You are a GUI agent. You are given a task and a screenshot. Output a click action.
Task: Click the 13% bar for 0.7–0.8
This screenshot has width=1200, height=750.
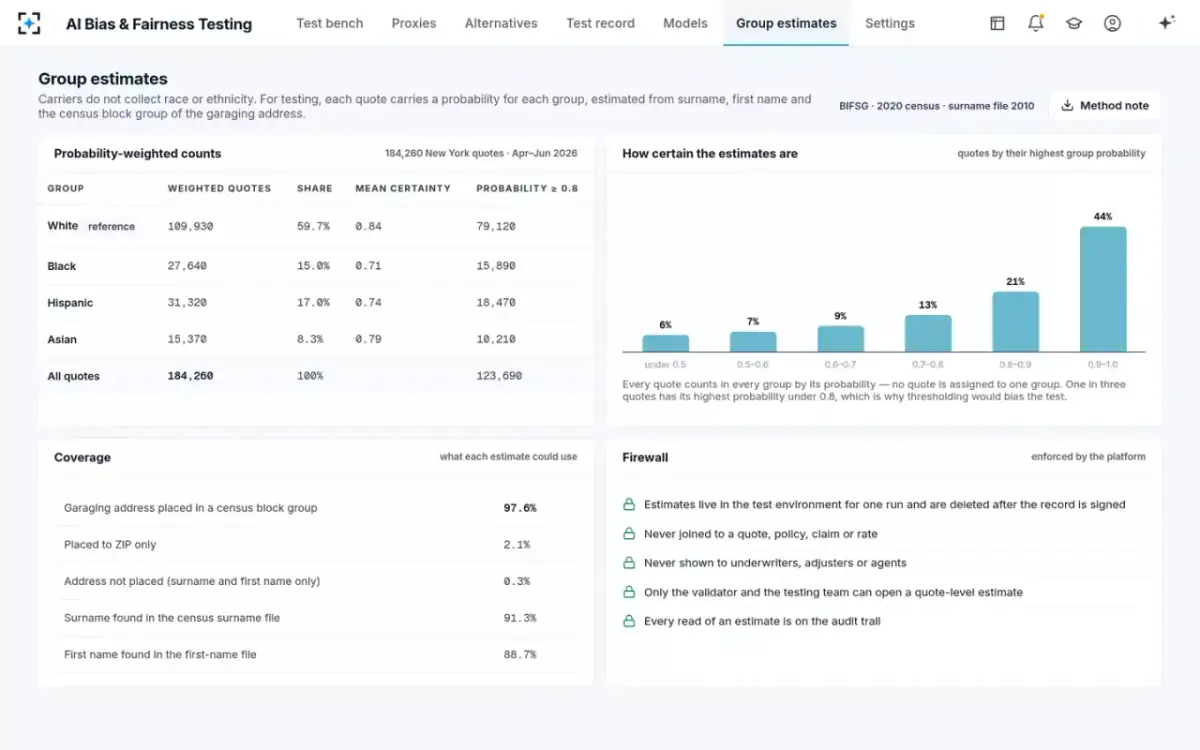928,333
